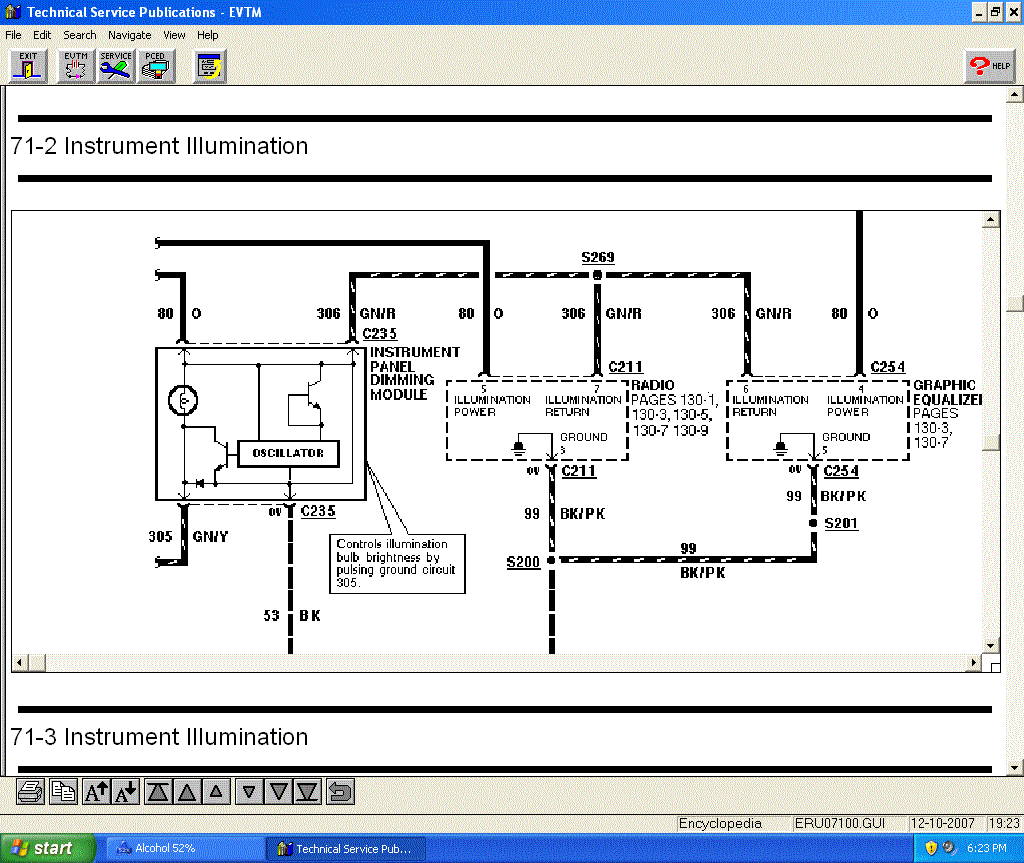This screenshot has height=863, width=1024.
Task: Increase text size with A up-arrow icon
Action: 96,792
